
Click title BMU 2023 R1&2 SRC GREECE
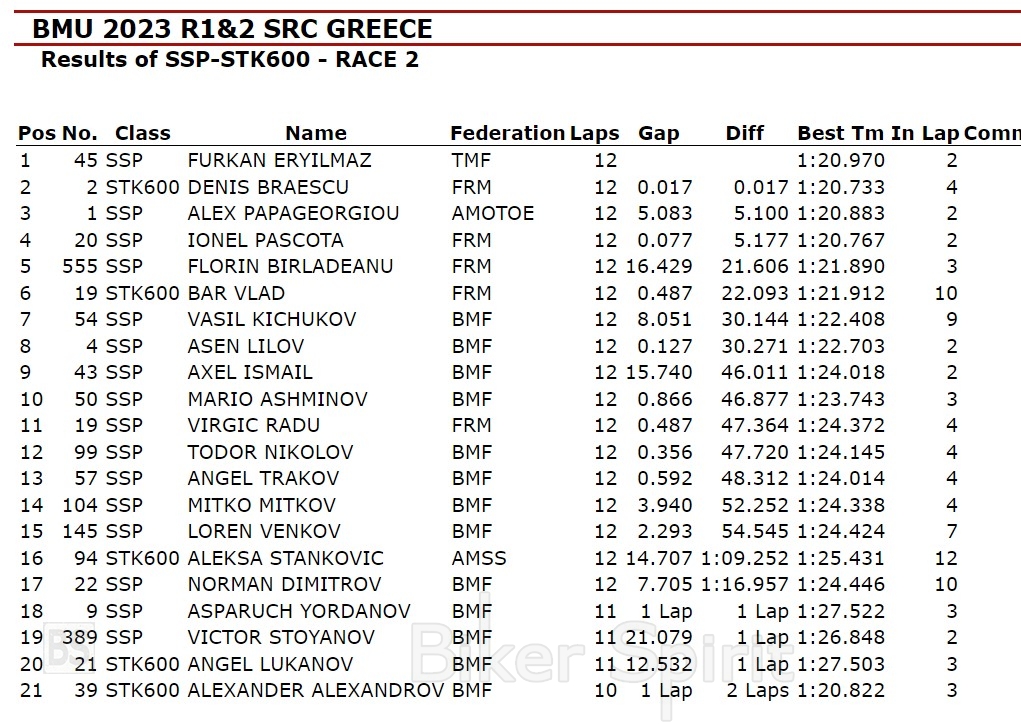pos(232,29)
